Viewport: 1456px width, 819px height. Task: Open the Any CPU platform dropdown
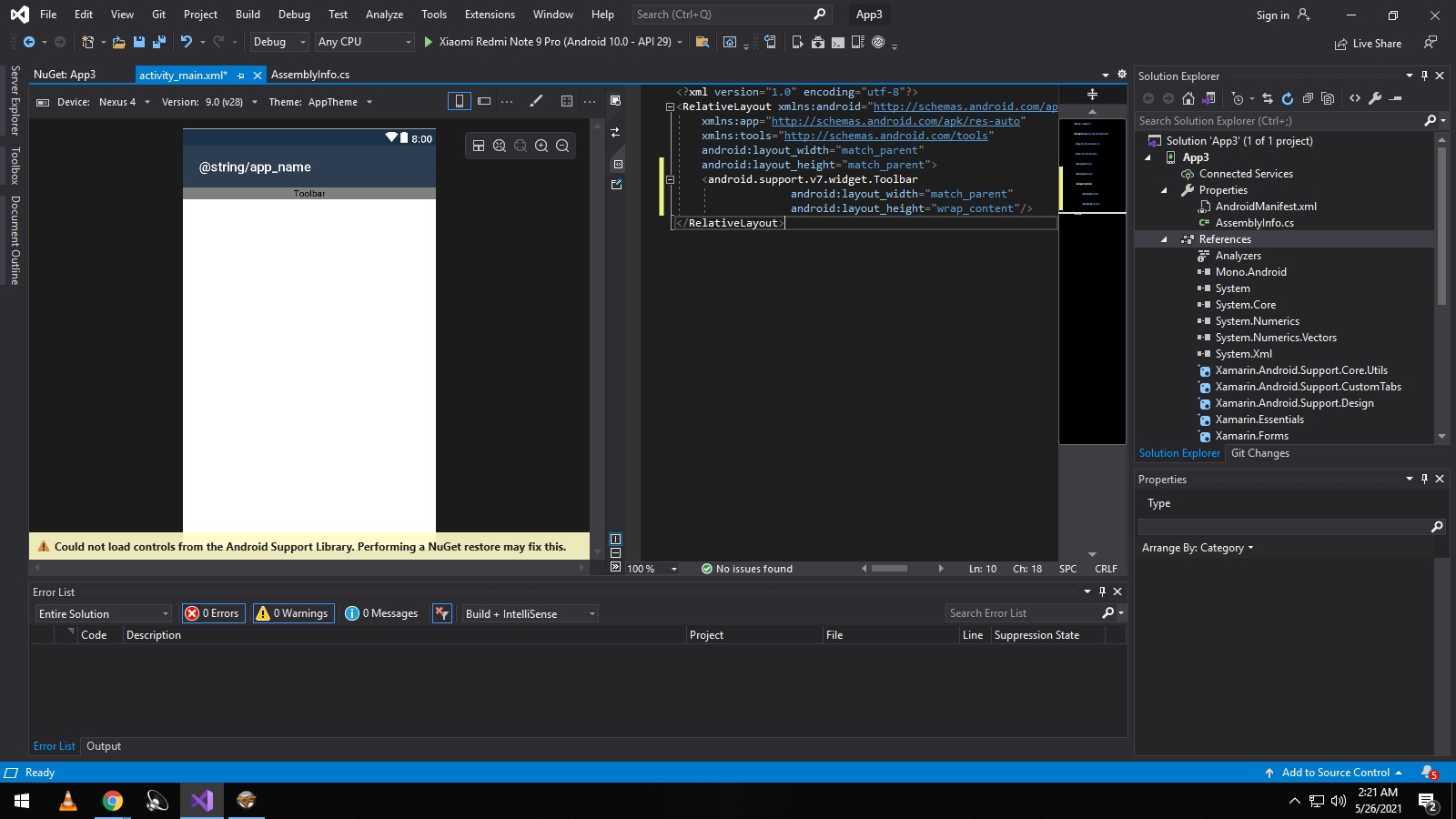[x=364, y=42]
